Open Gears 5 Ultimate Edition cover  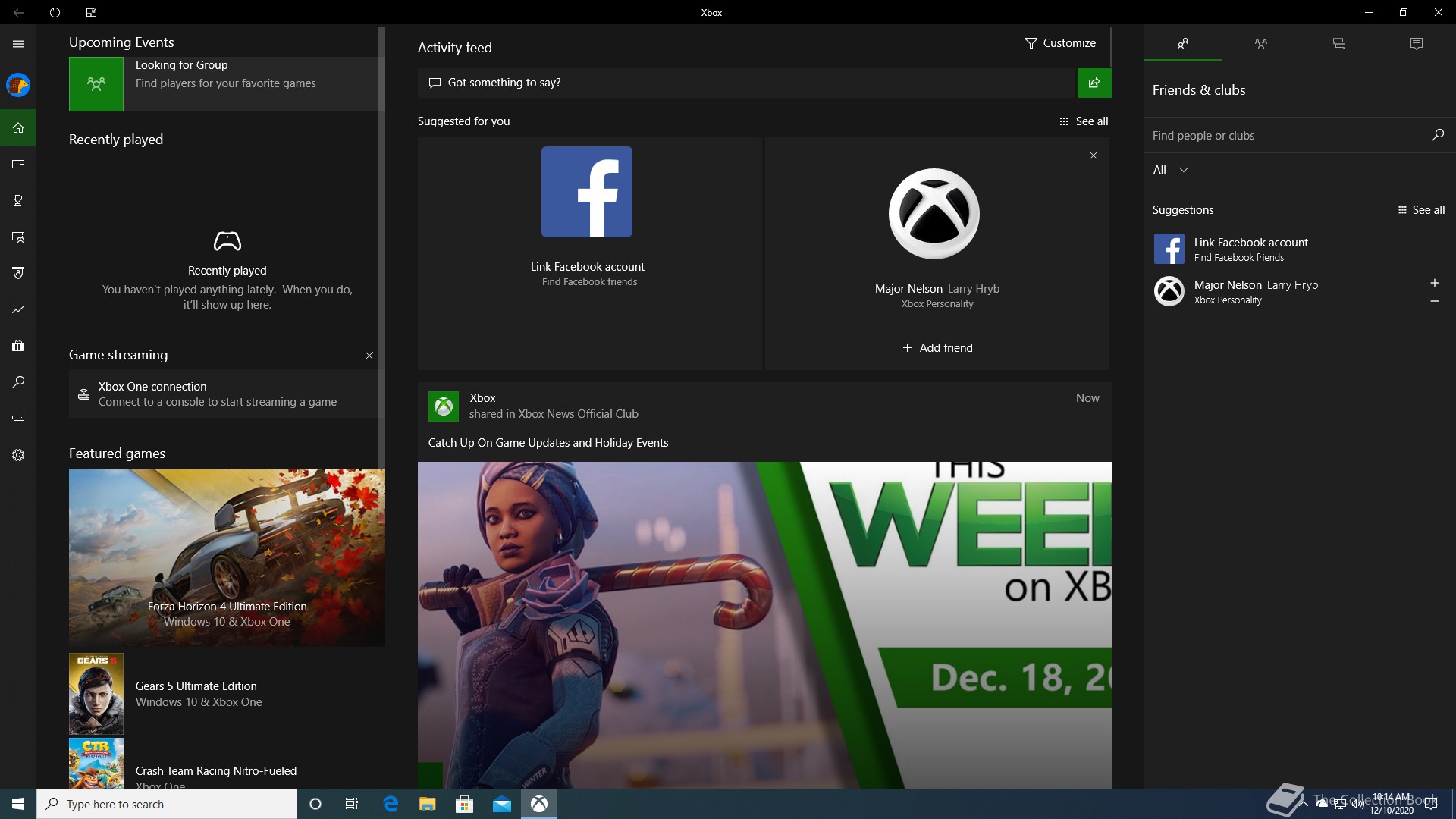(x=96, y=694)
